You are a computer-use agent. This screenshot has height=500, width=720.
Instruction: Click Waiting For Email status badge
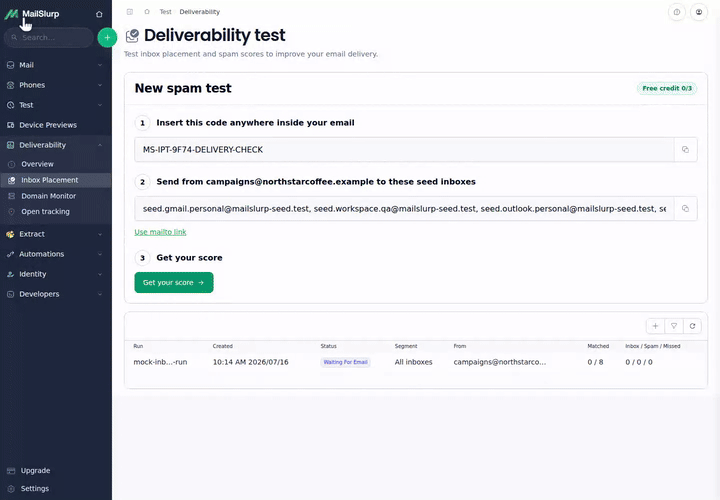[x=345, y=362]
